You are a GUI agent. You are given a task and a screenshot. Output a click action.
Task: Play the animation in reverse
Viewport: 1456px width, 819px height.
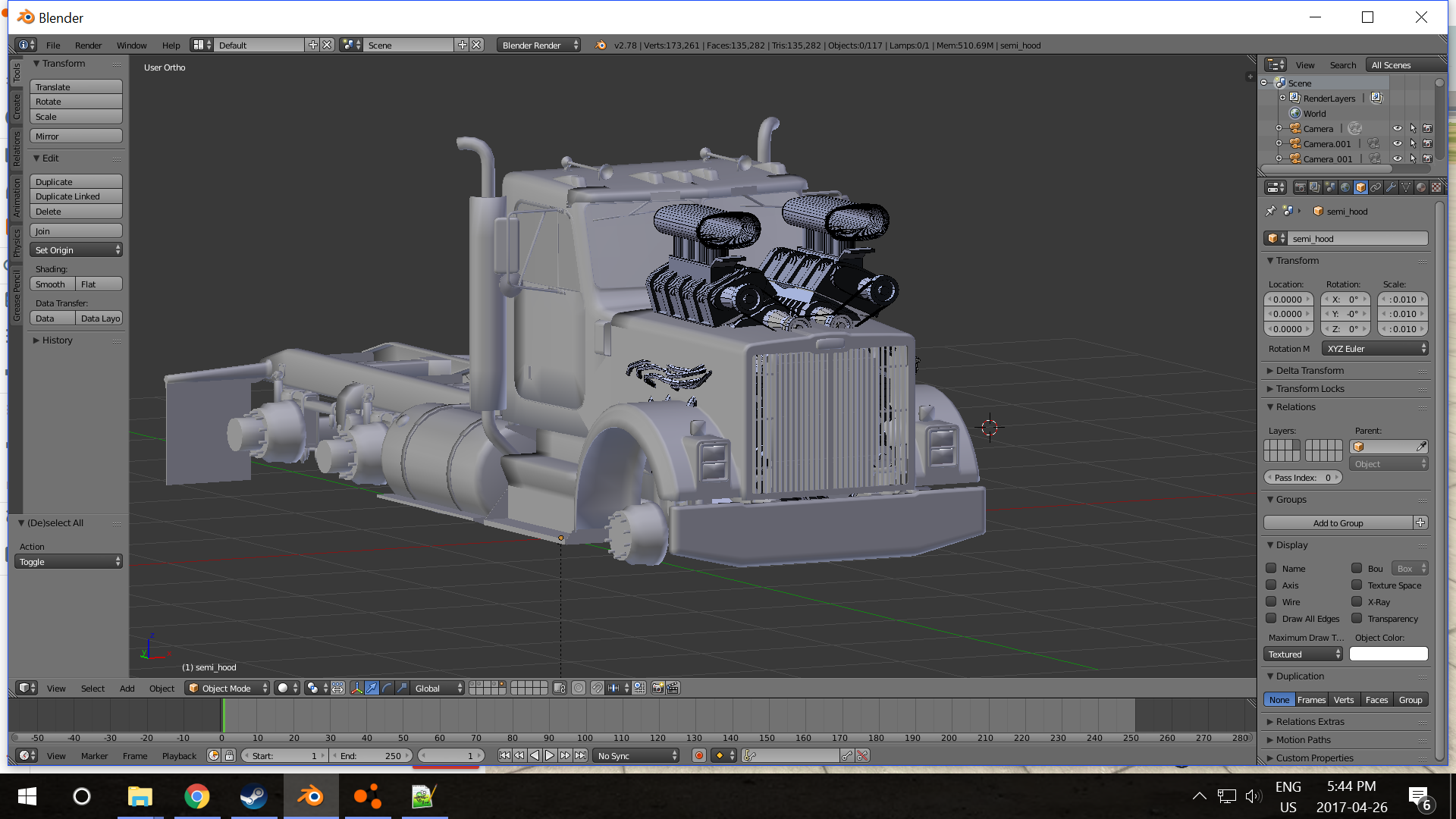(x=535, y=755)
